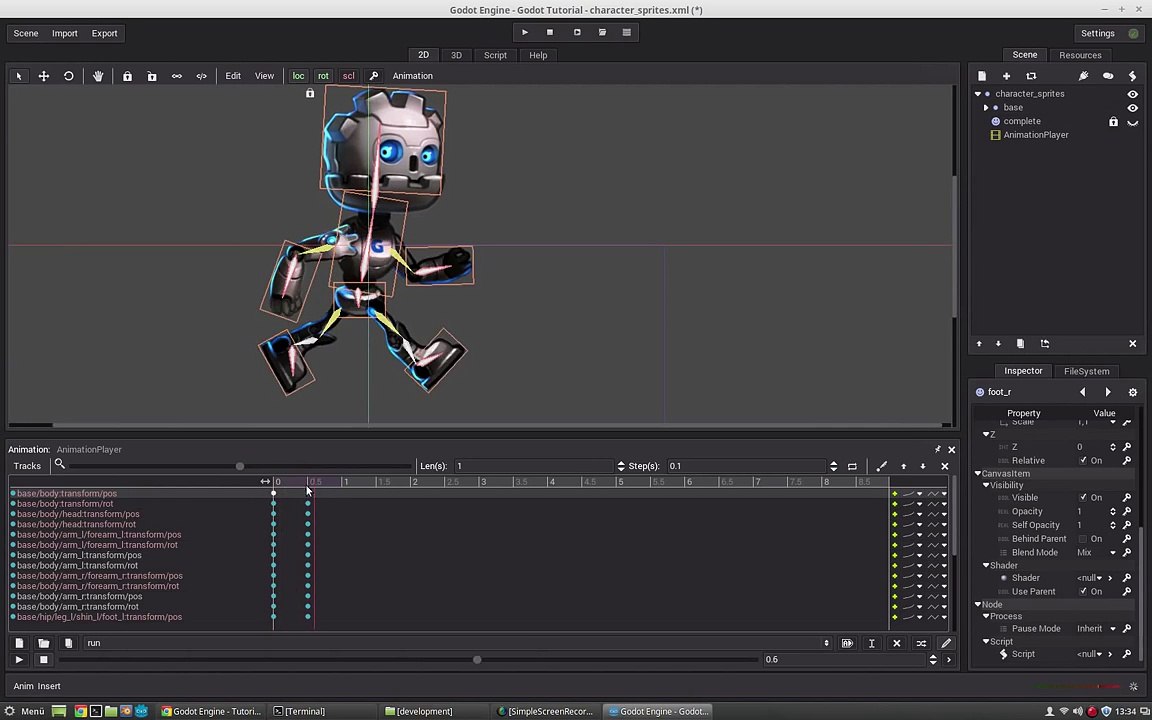
Task: Click the make bones chain icon
Action: (176, 76)
